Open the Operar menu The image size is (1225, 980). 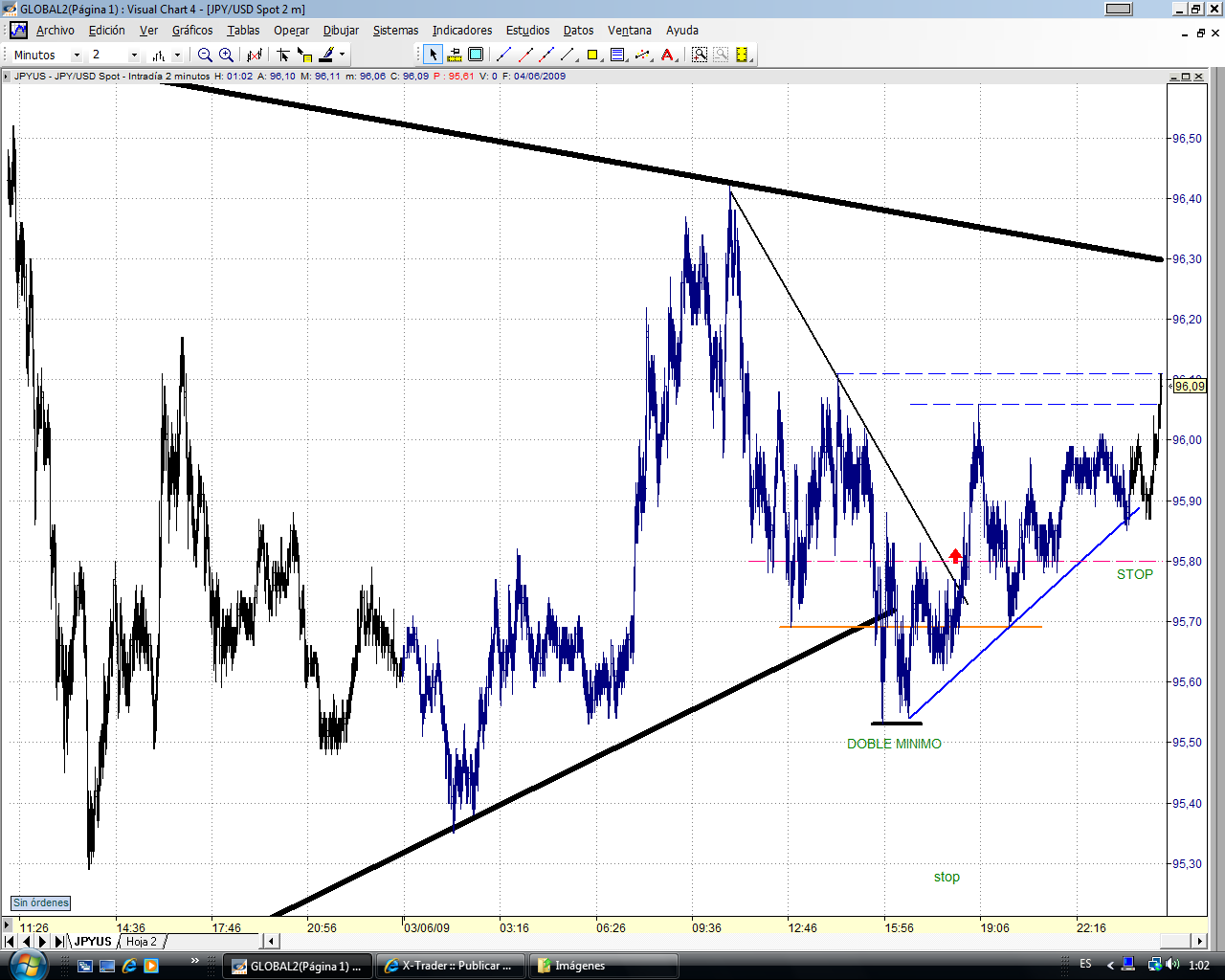pos(291,31)
